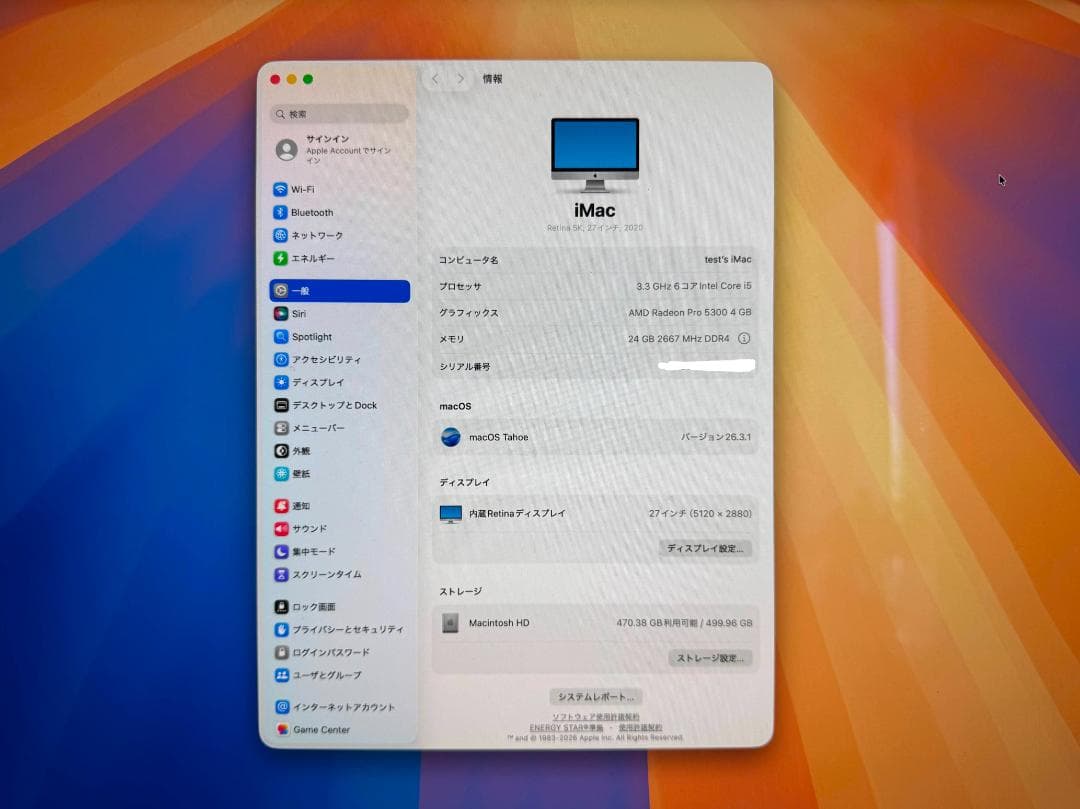This screenshot has width=1080, height=809.
Task: Select the エネルギー energy icon
Action: [280, 258]
